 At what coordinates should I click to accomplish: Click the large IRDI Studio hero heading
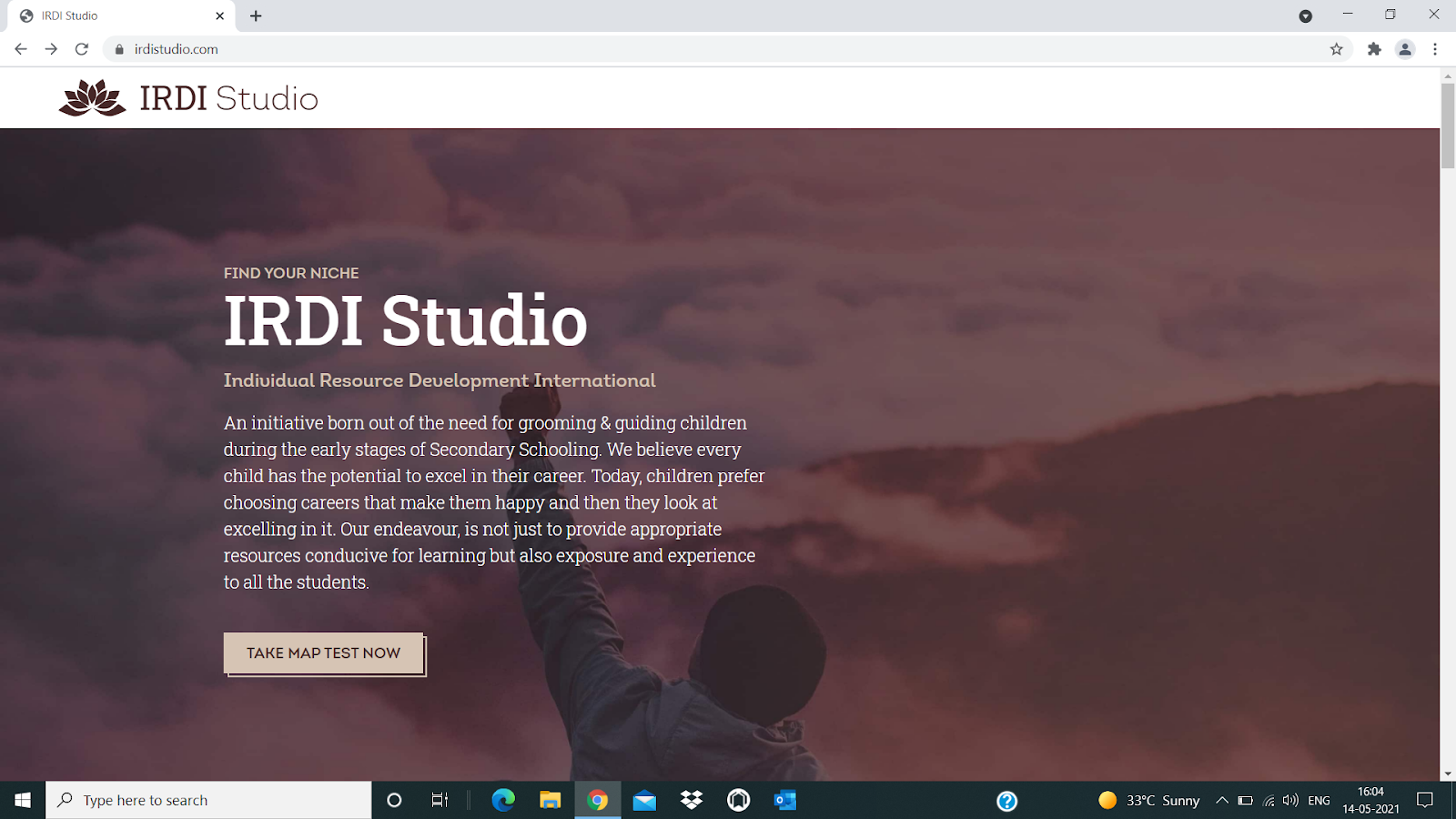click(x=406, y=320)
